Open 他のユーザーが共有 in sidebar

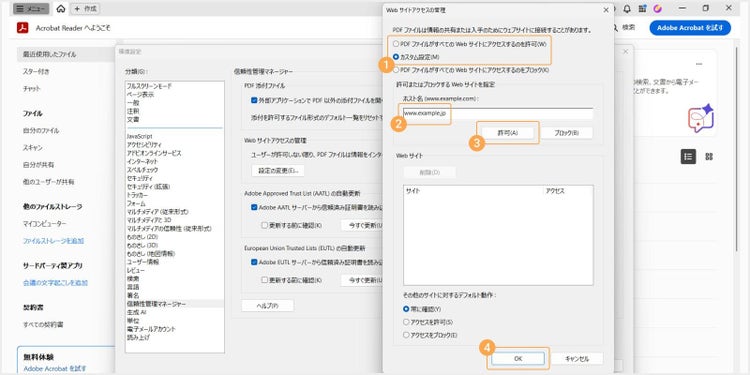(x=48, y=182)
